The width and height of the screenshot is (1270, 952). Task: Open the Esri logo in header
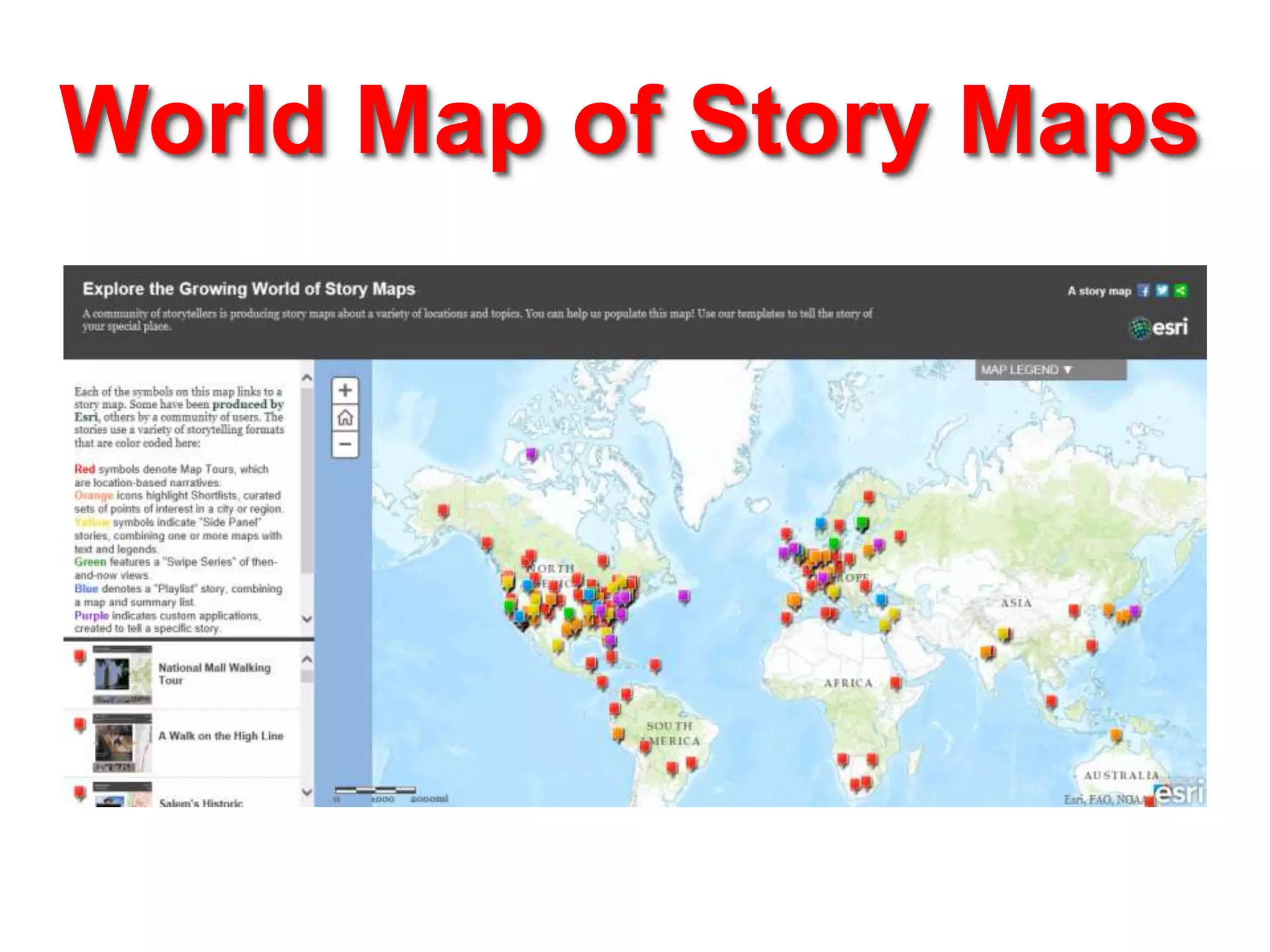[x=1158, y=327]
